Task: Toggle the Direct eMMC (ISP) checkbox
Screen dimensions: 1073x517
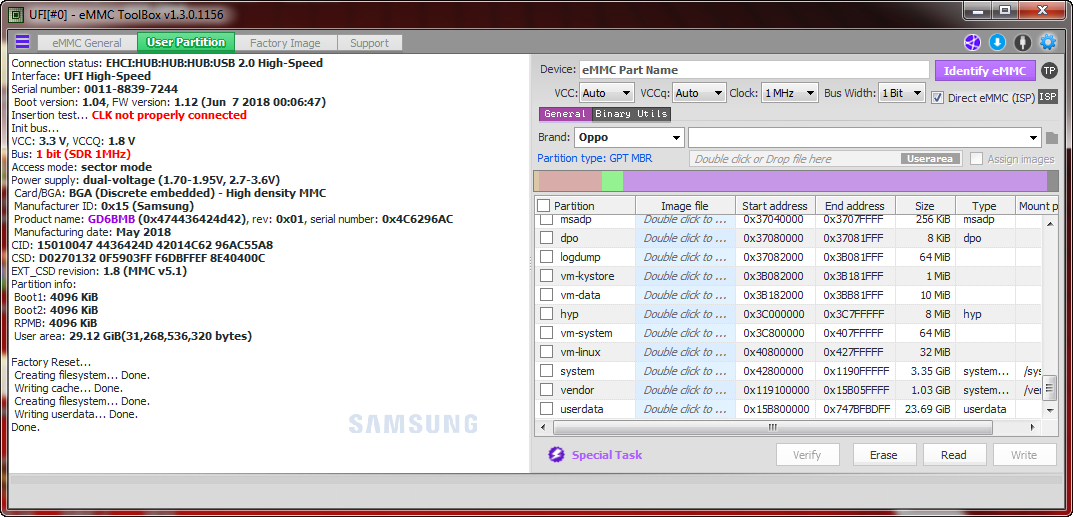Action: [938, 98]
